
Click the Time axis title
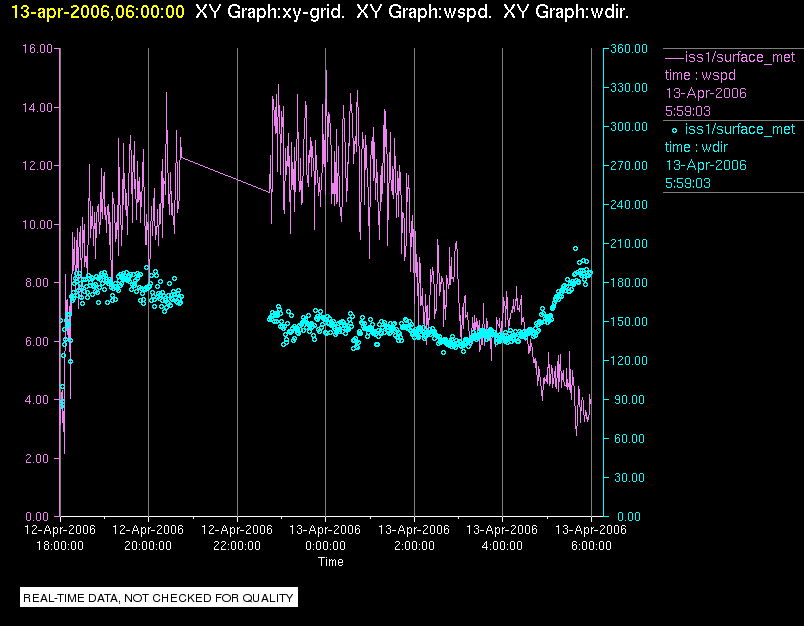331,562
